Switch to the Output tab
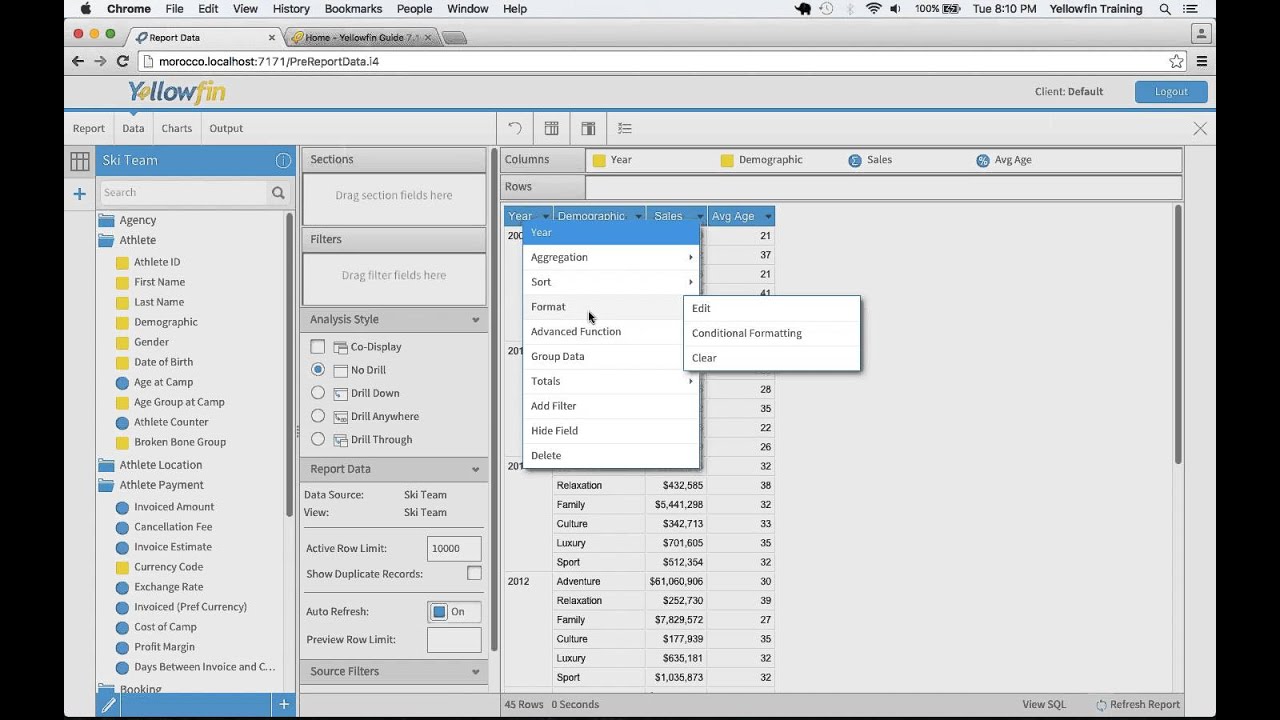Screen dimensions: 1280x720 [x=226, y=128]
